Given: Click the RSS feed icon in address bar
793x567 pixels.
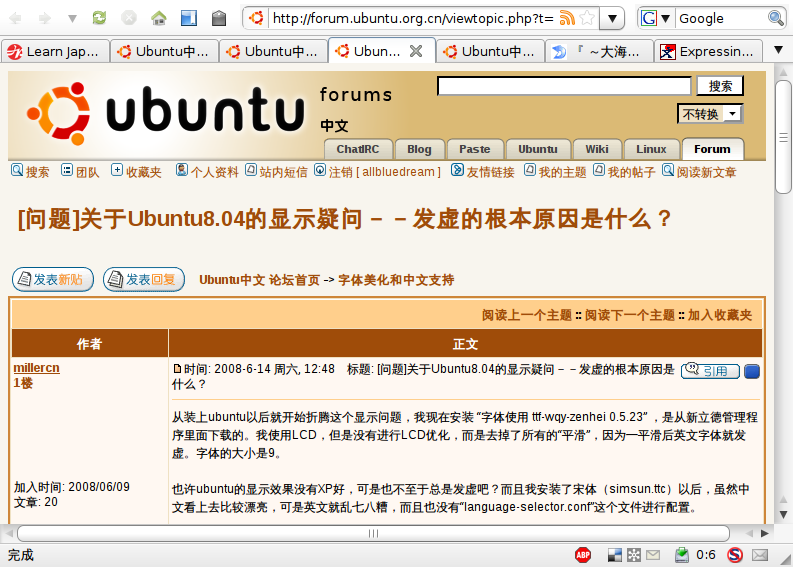Looking at the screenshot, I should coord(567,18).
